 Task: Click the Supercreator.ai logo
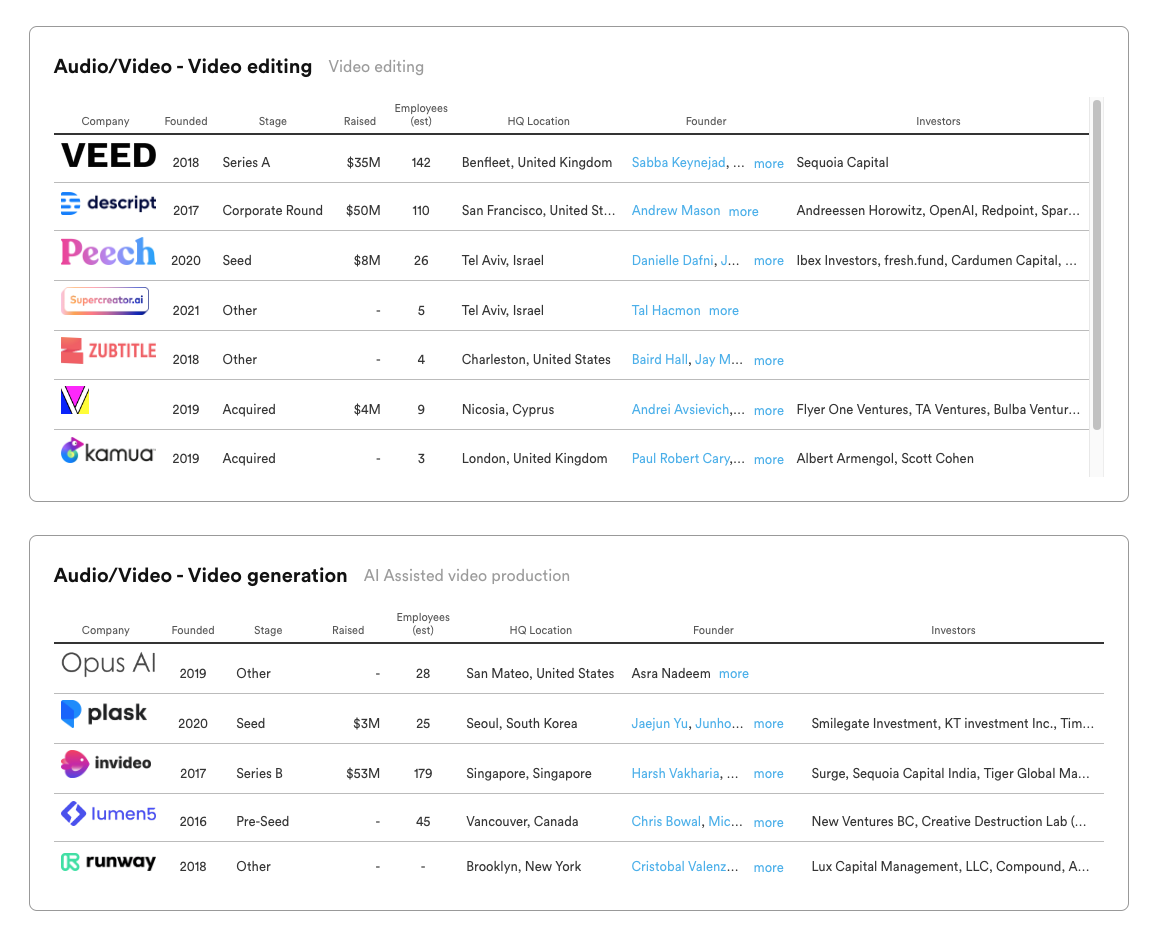click(105, 301)
